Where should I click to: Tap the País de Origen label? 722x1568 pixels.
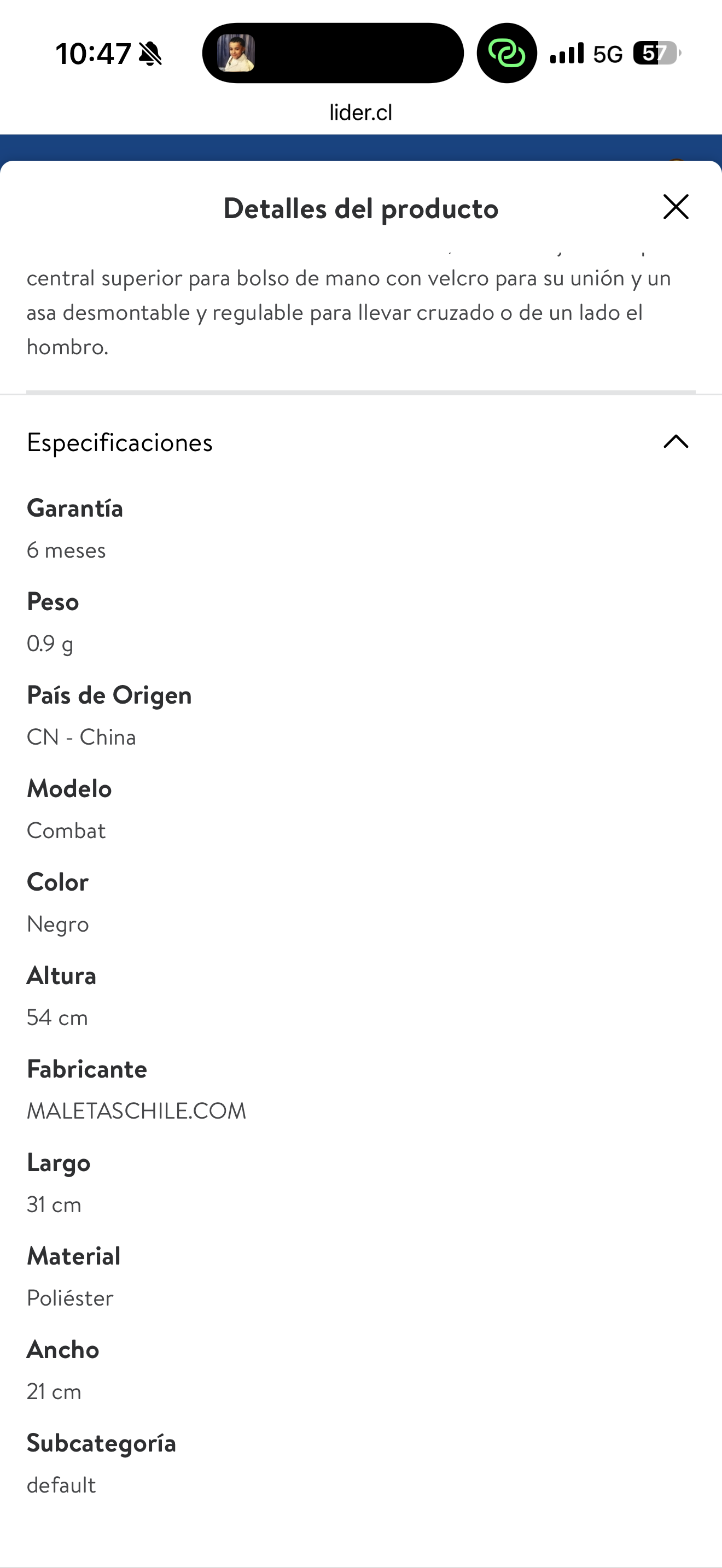(x=109, y=695)
